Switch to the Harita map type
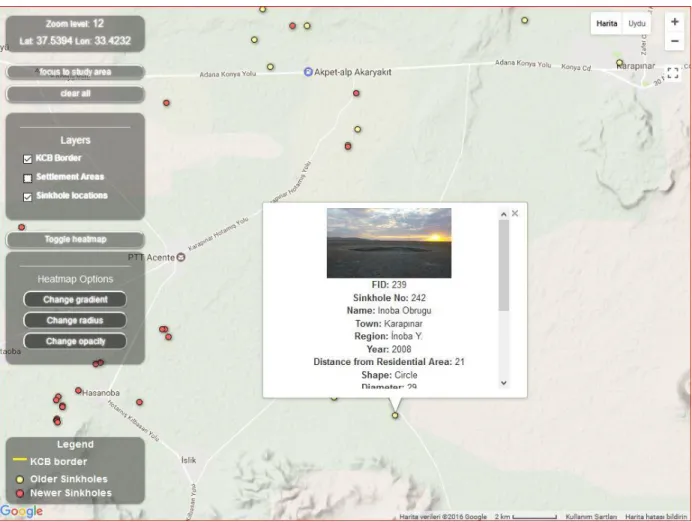 click(606, 23)
